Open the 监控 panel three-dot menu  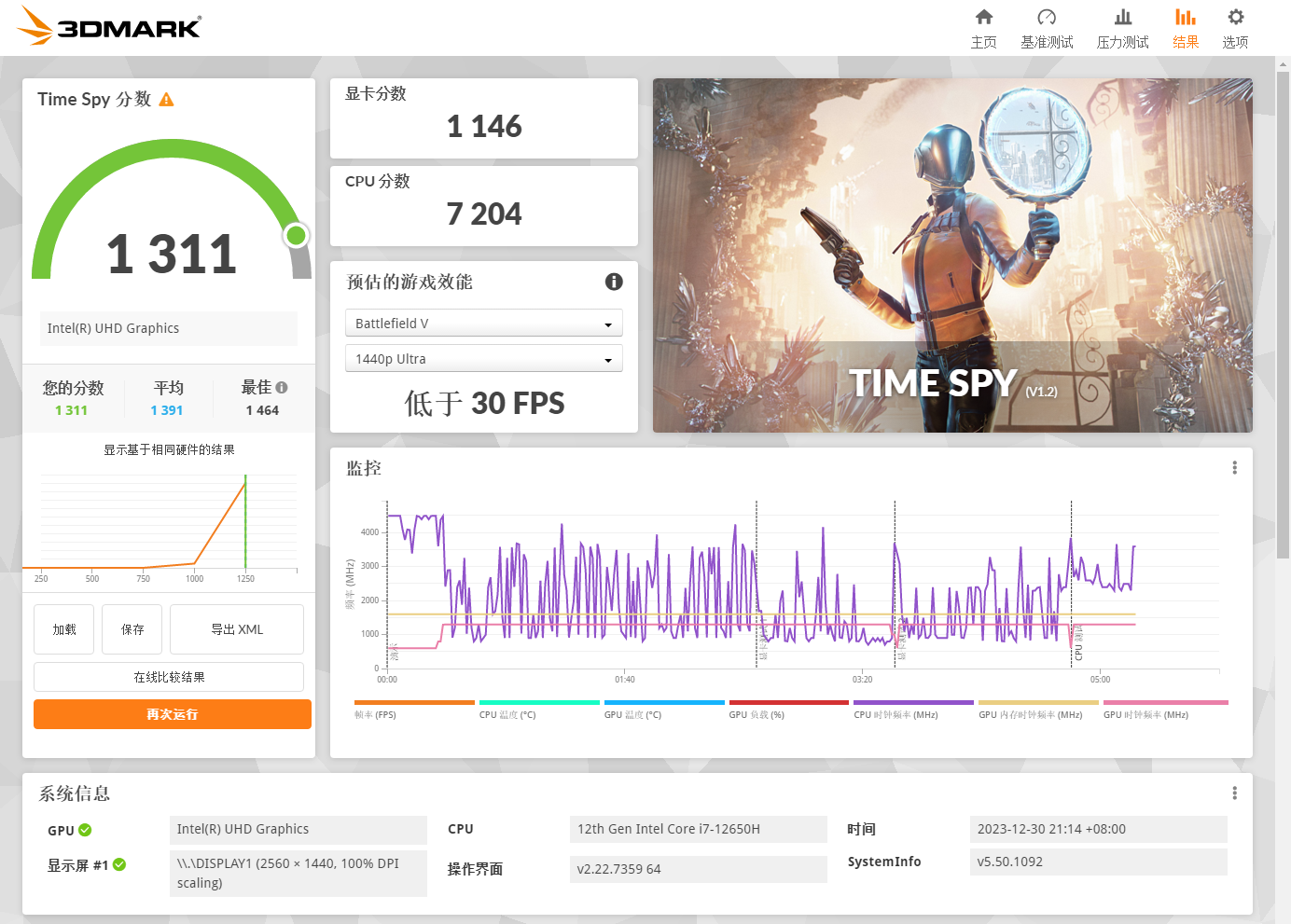point(1234,467)
